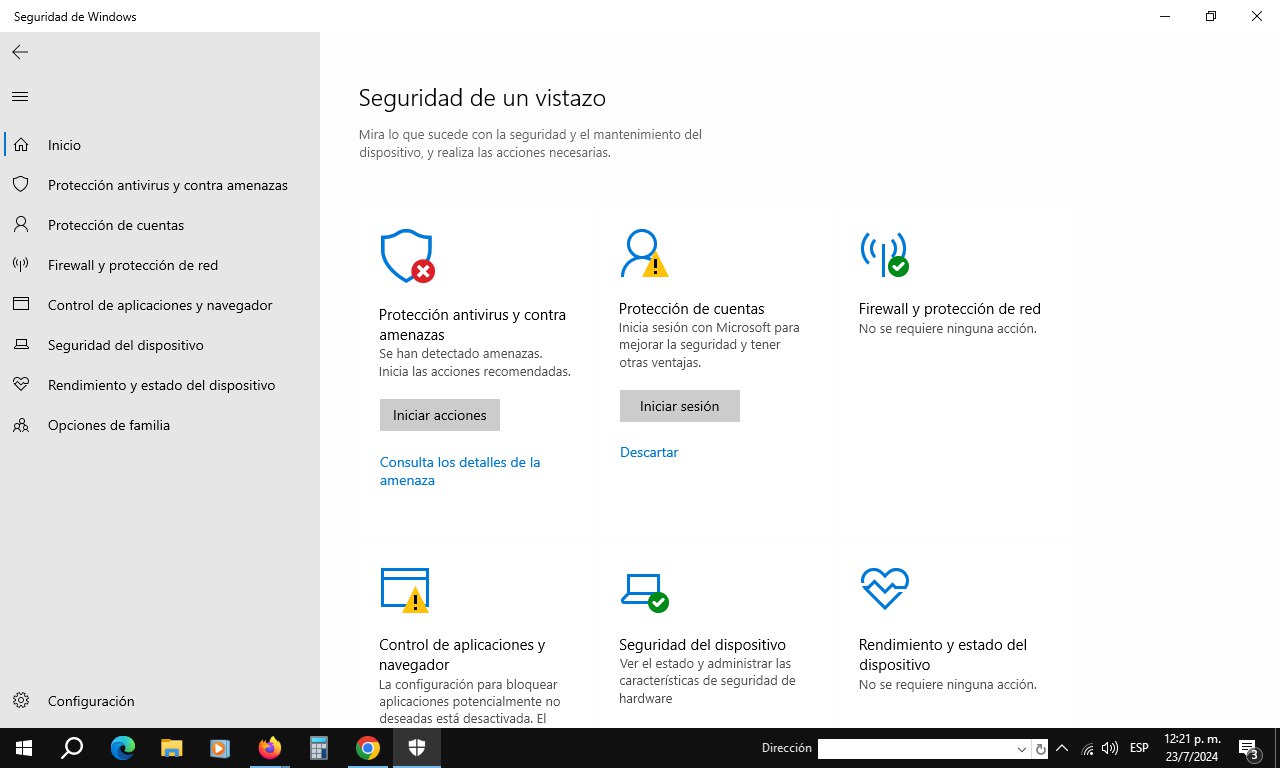Open the account protection card icon with warning

click(x=644, y=253)
